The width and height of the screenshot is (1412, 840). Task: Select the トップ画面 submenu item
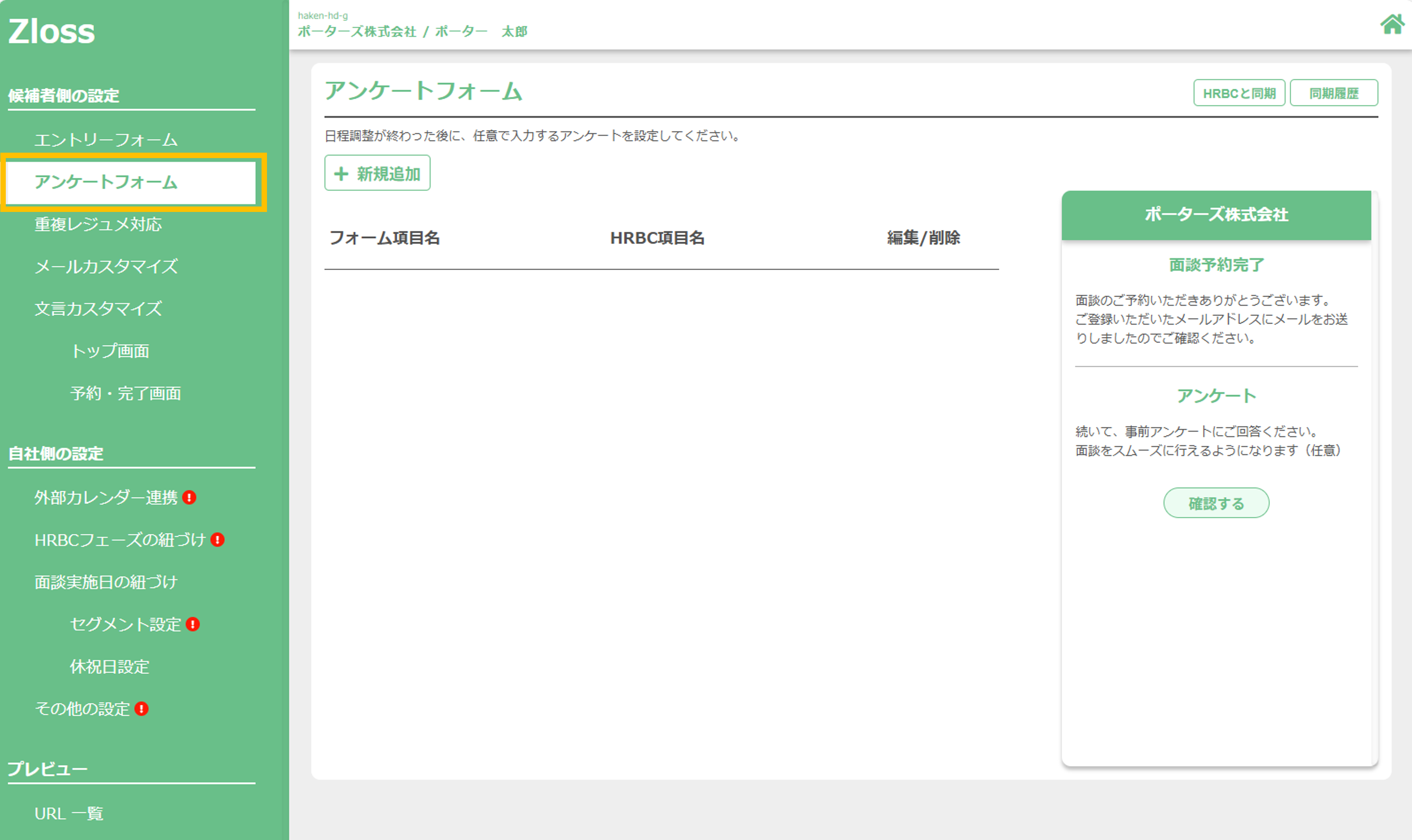pyautogui.click(x=110, y=351)
